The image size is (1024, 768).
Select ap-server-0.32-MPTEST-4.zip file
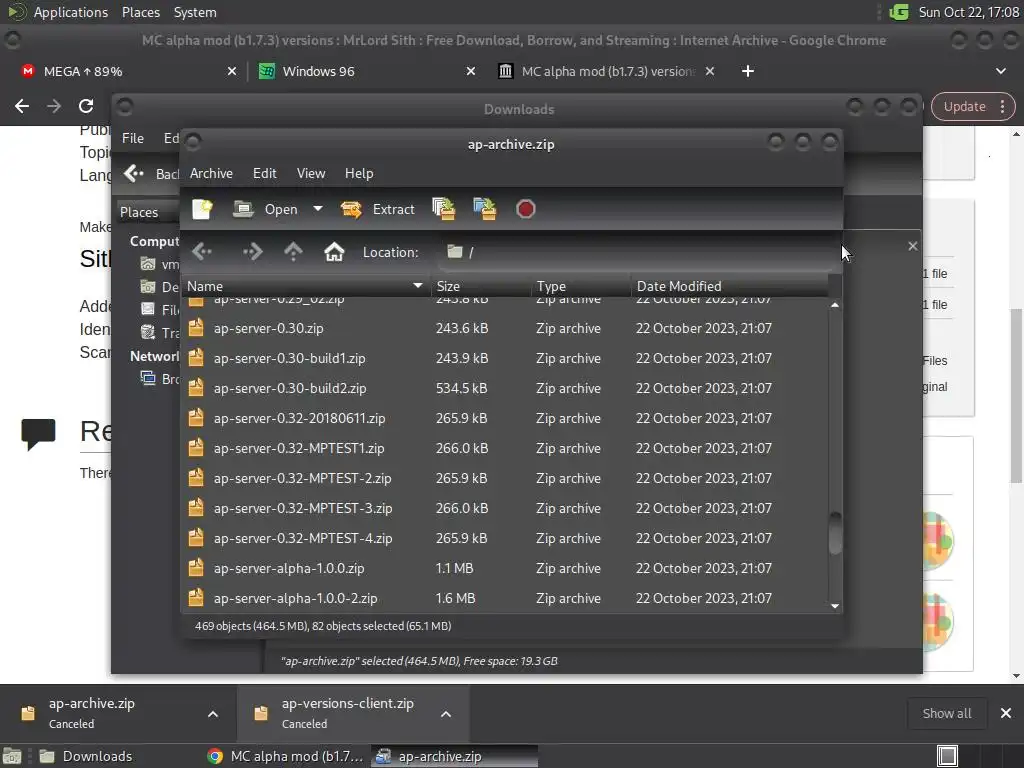pos(504,538)
